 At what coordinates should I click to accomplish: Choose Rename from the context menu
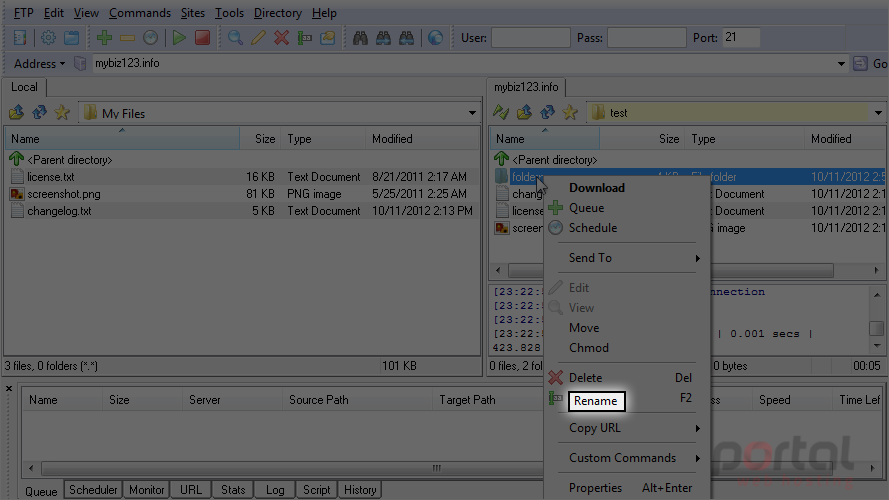(x=596, y=401)
